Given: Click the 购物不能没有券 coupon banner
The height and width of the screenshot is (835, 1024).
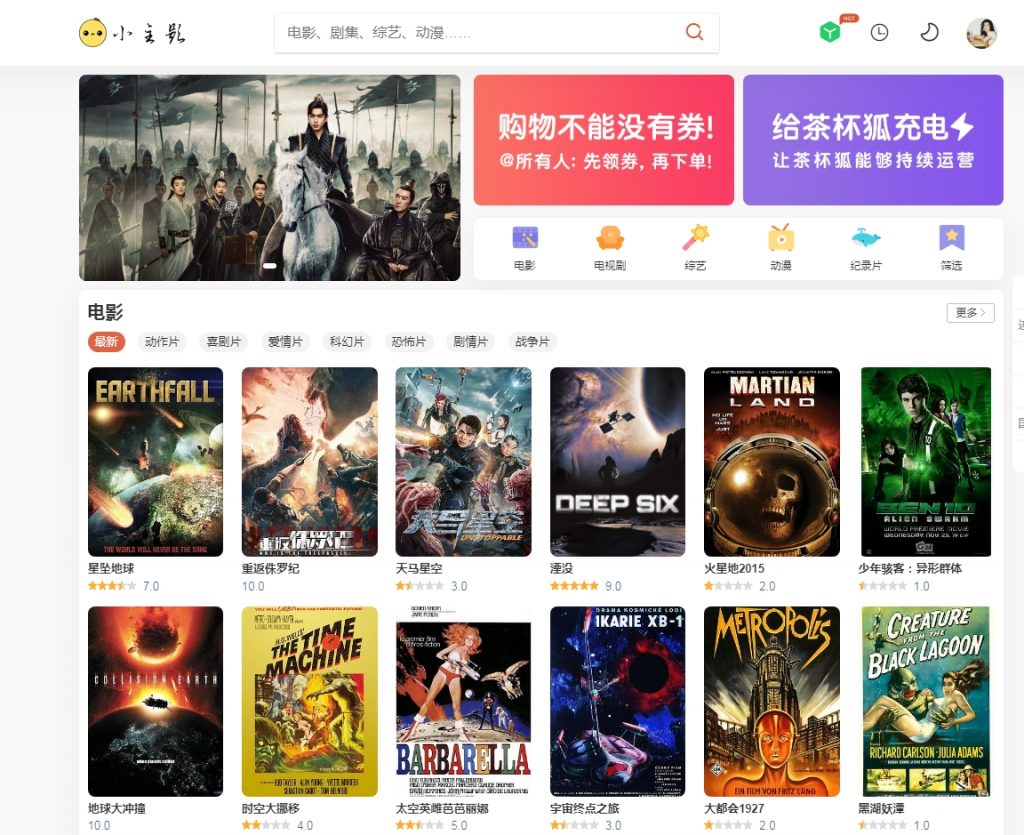Looking at the screenshot, I should coord(603,140).
